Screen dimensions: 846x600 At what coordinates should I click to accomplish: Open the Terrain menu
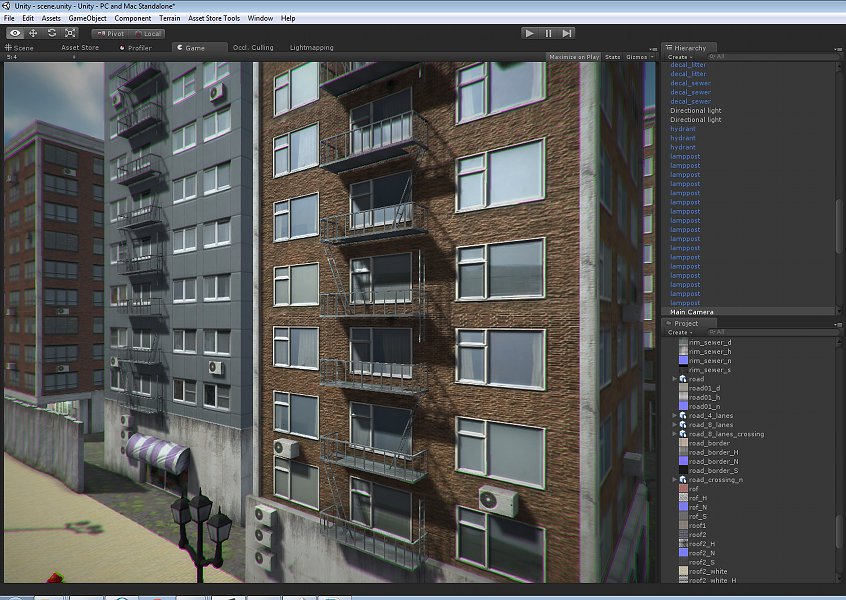click(x=169, y=18)
